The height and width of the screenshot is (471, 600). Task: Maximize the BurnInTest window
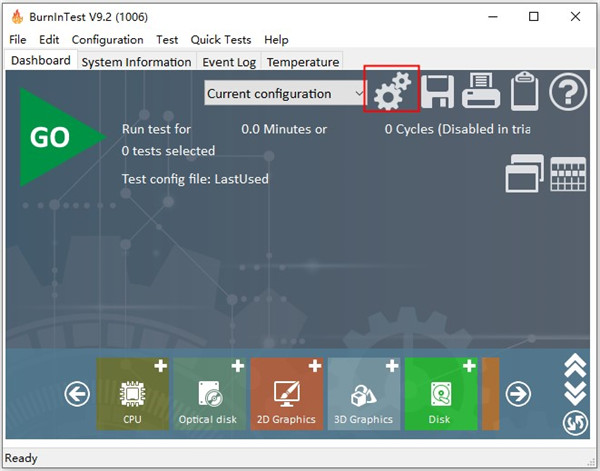point(533,16)
